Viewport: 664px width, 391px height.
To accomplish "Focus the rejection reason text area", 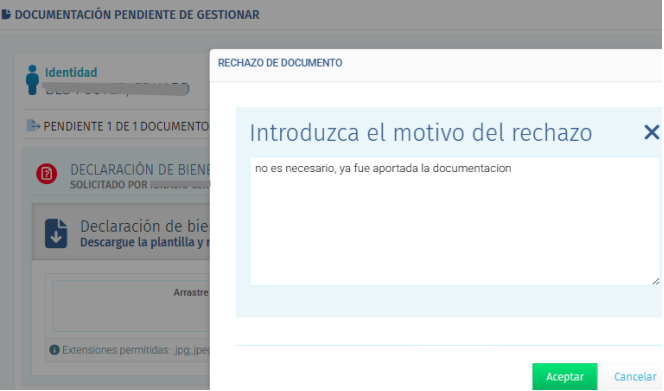I will tap(455, 221).
